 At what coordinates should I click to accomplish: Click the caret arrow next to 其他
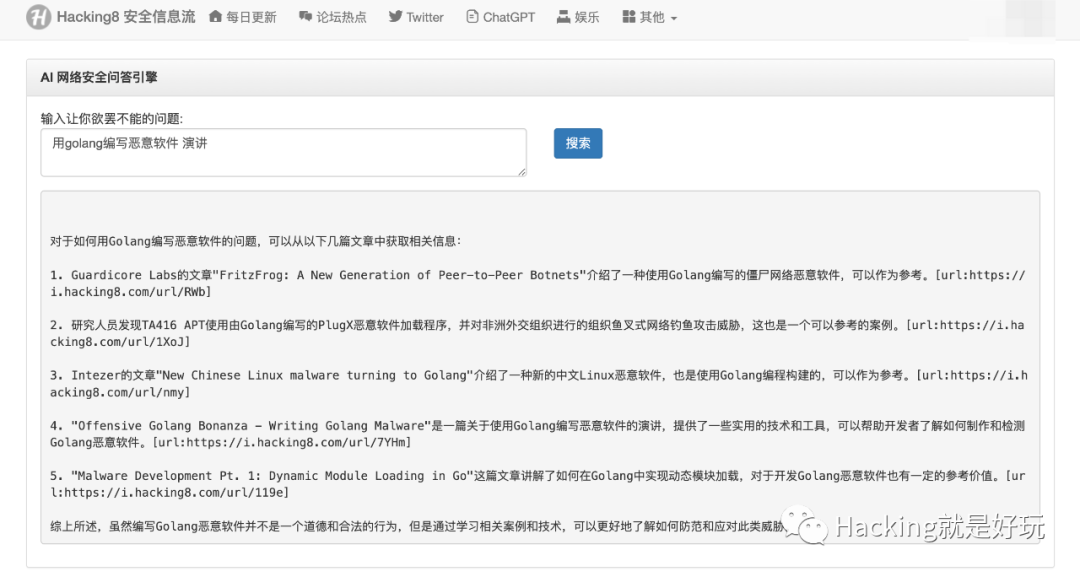tap(674, 19)
